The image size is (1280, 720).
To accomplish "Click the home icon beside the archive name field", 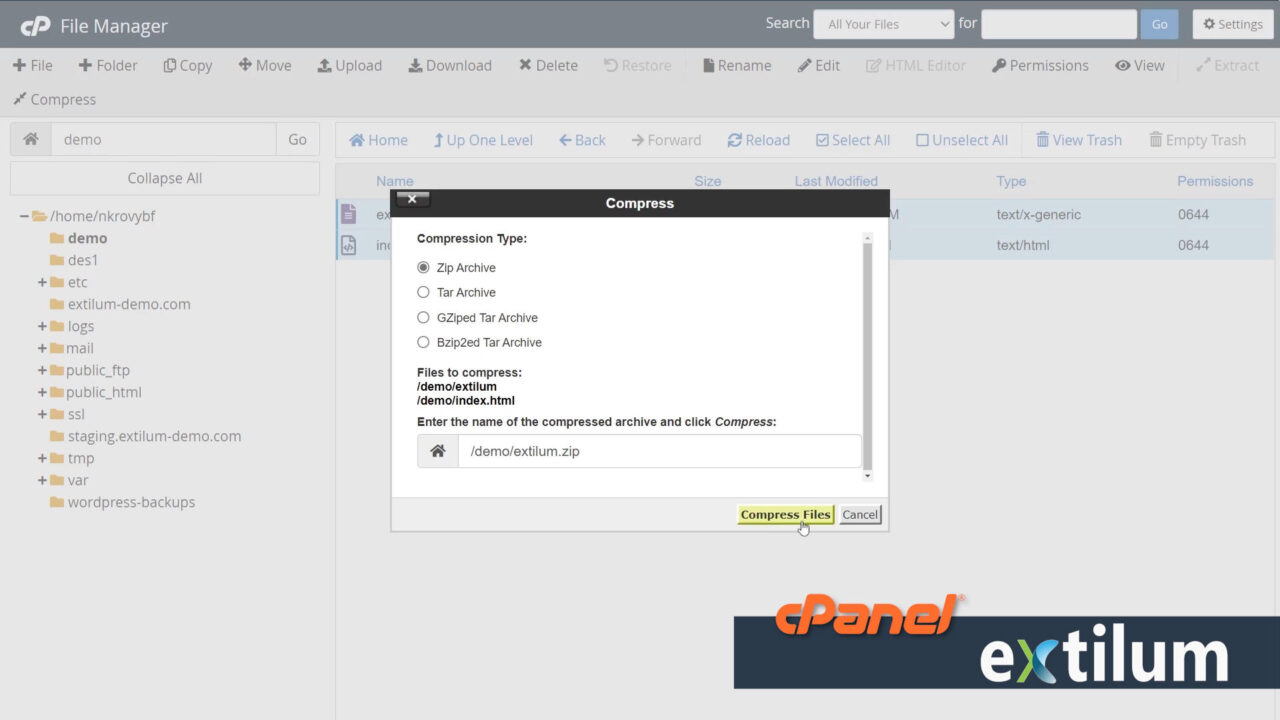I will click(x=437, y=451).
